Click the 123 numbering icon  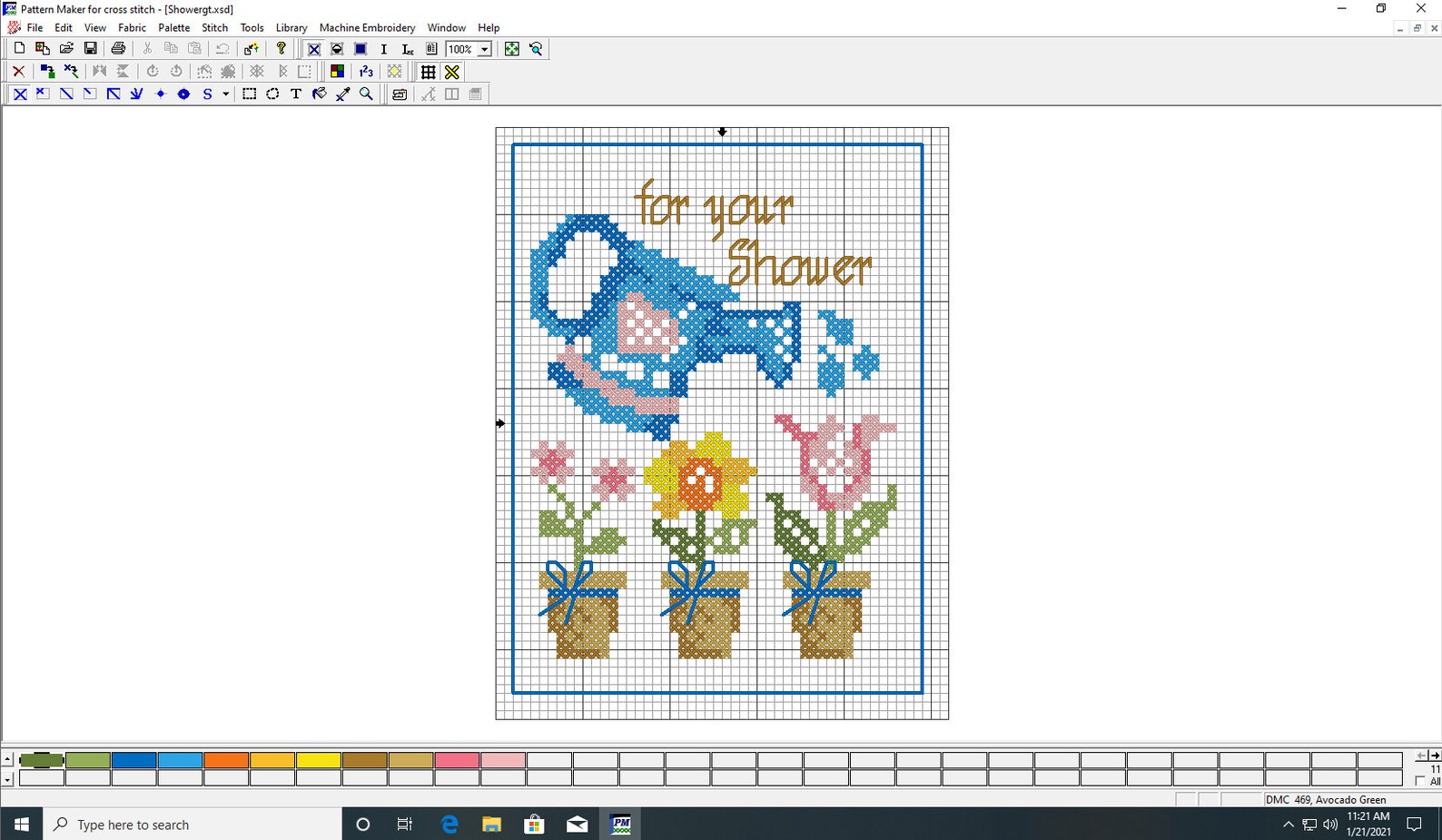pos(366,72)
